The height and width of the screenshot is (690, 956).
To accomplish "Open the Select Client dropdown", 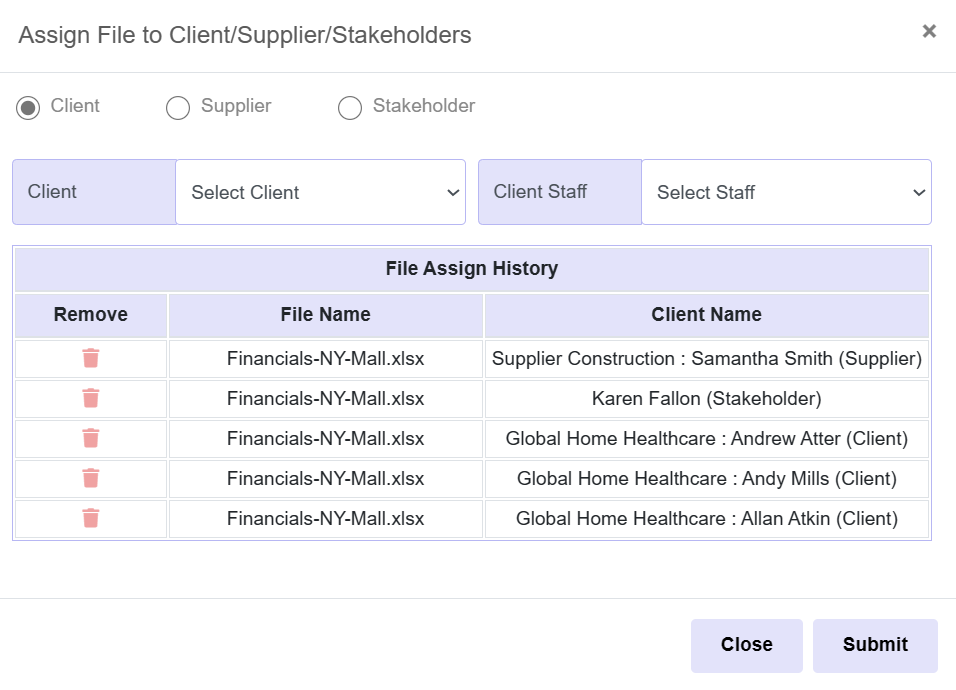I will pos(320,192).
